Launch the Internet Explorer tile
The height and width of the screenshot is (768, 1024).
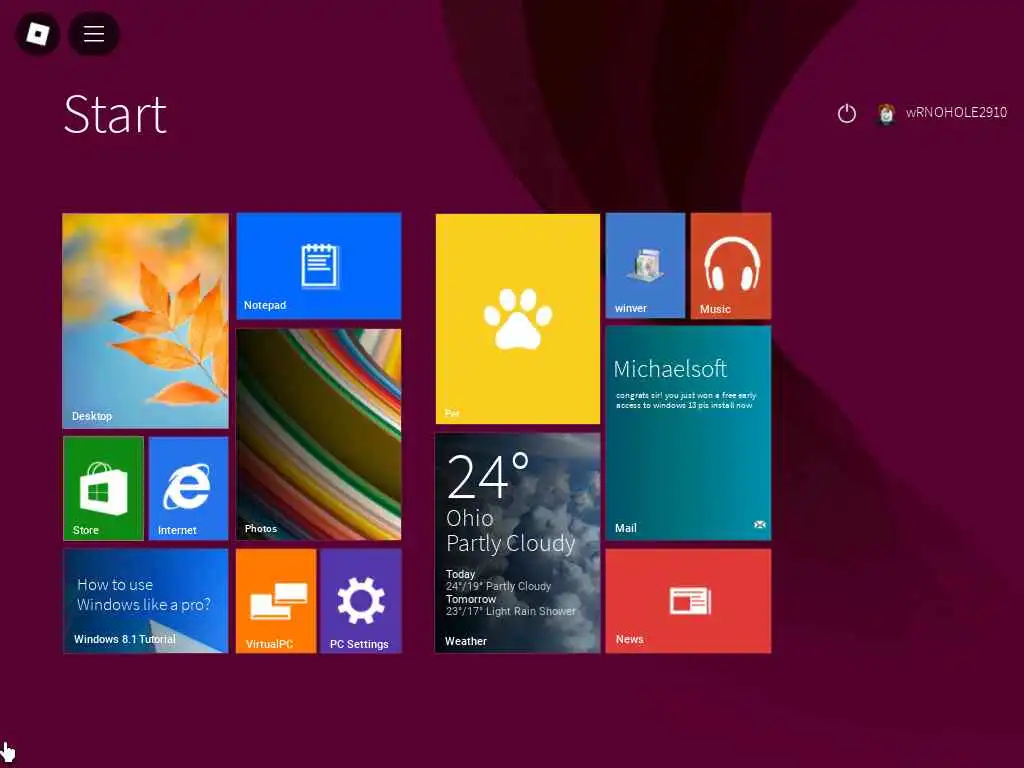pos(189,488)
